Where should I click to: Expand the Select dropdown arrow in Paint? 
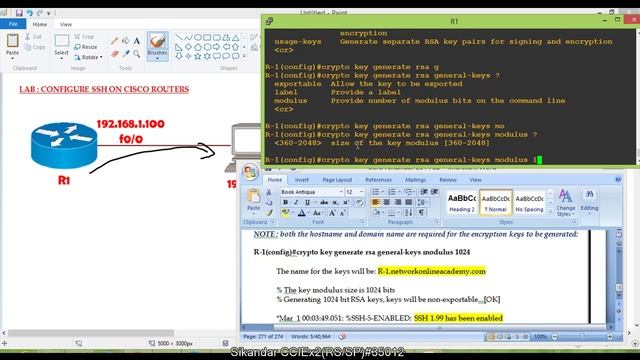[62, 58]
